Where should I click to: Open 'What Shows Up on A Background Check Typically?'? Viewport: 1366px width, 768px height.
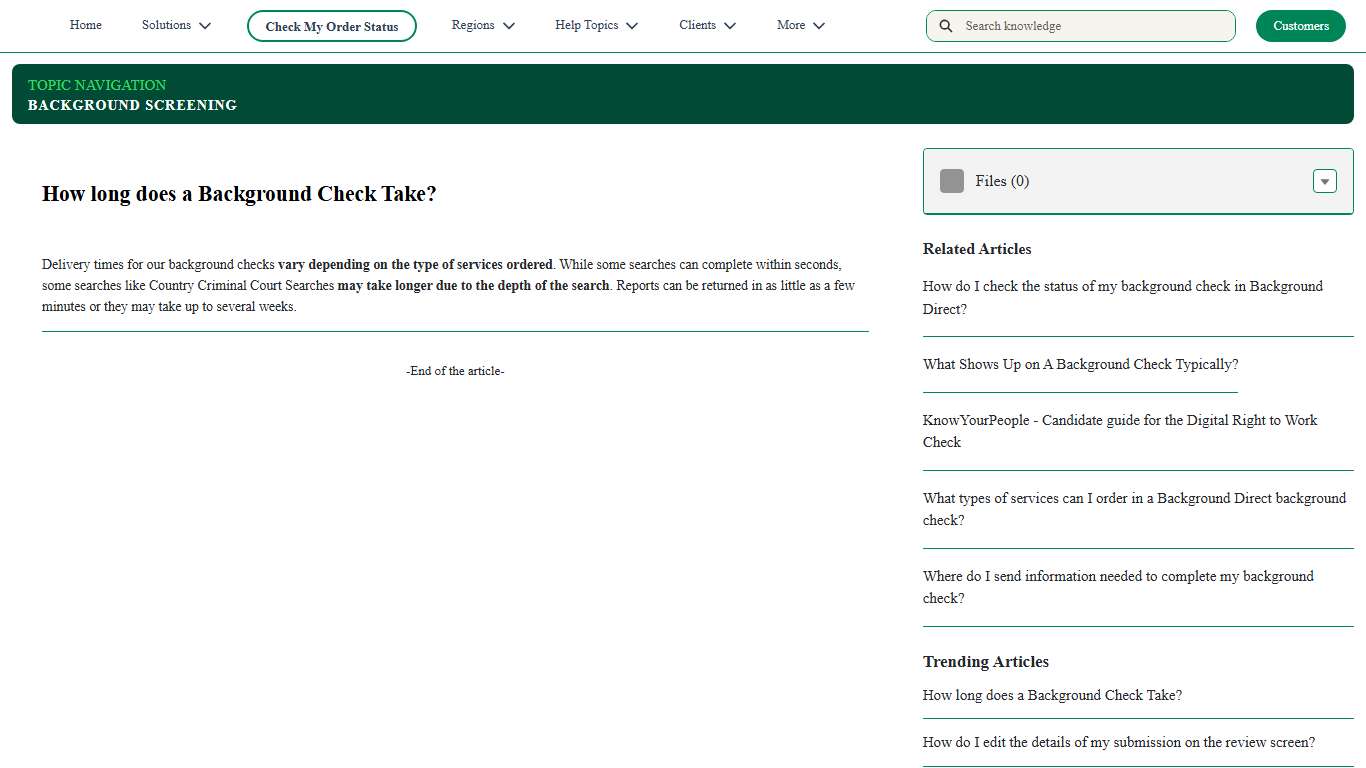pyautogui.click(x=1080, y=364)
